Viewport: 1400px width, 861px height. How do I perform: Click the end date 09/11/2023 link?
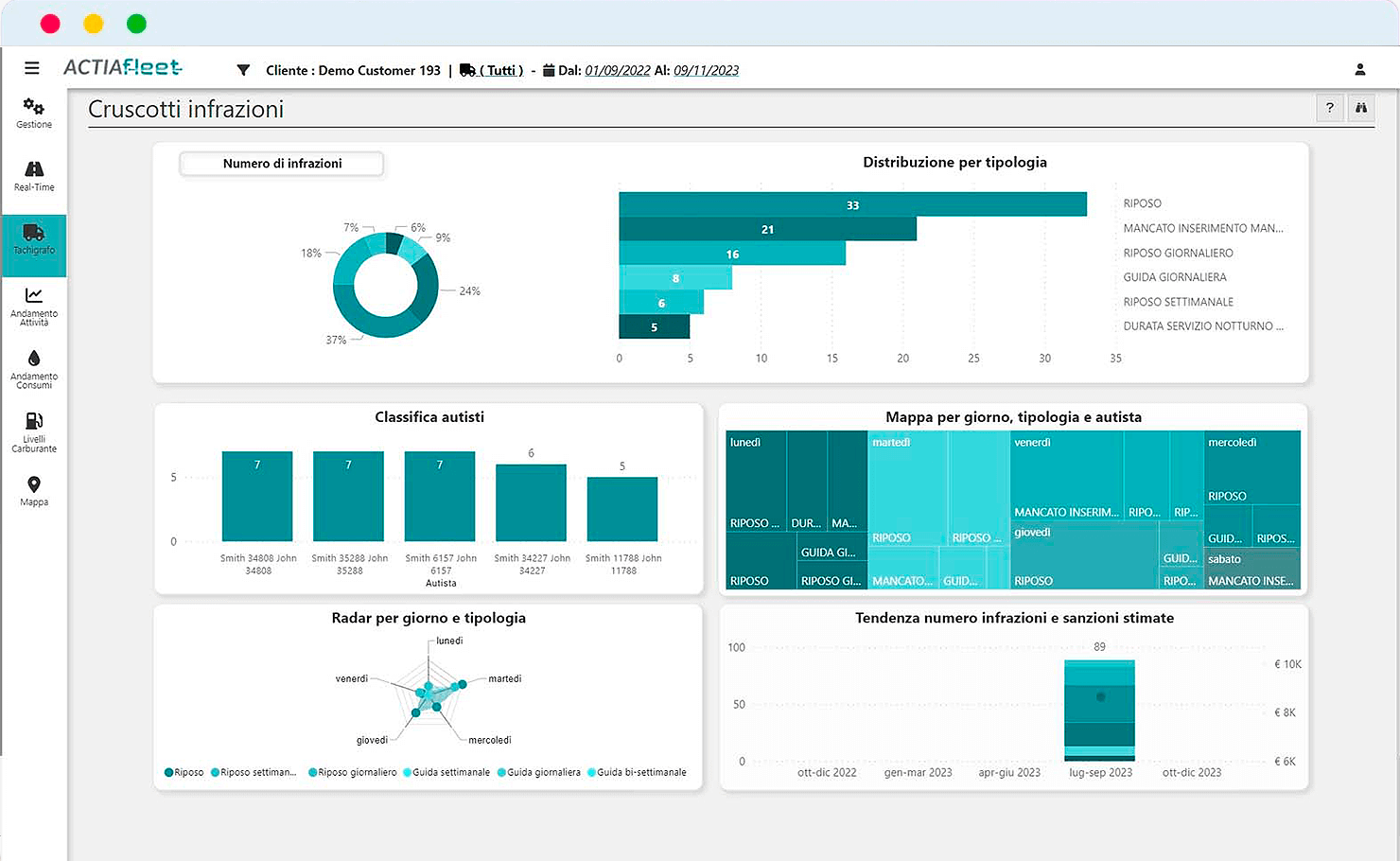point(706,70)
